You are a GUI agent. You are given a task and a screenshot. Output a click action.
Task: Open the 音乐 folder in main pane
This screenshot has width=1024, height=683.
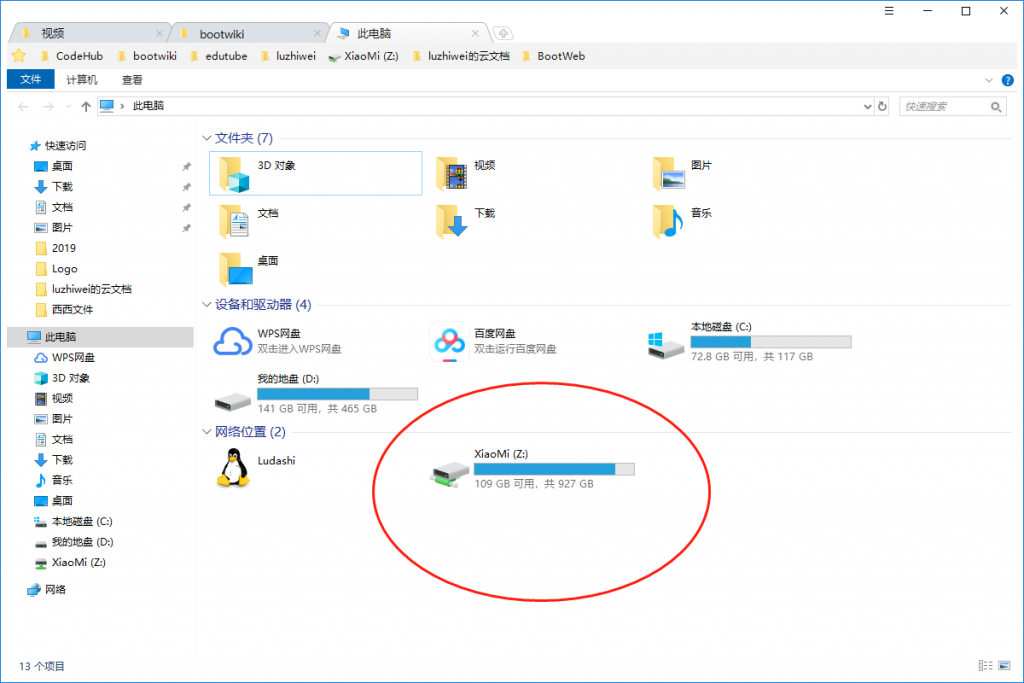tap(667, 221)
